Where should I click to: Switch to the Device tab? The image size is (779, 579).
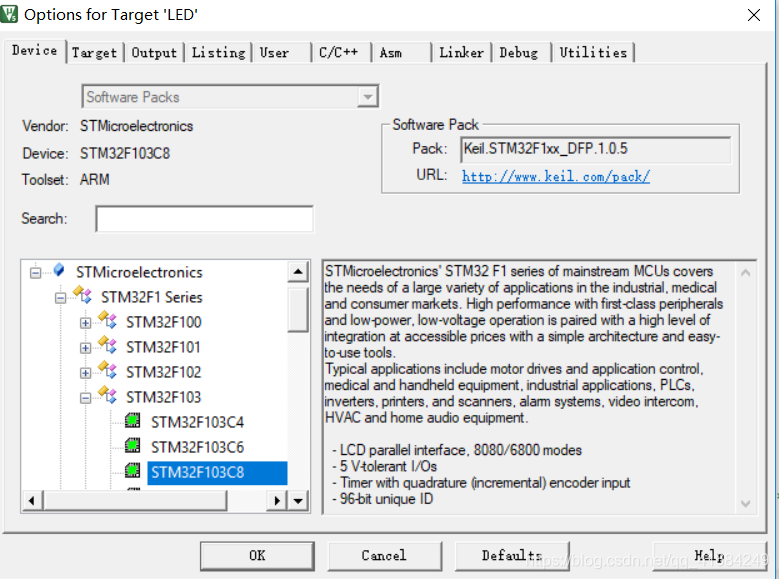tap(34, 51)
